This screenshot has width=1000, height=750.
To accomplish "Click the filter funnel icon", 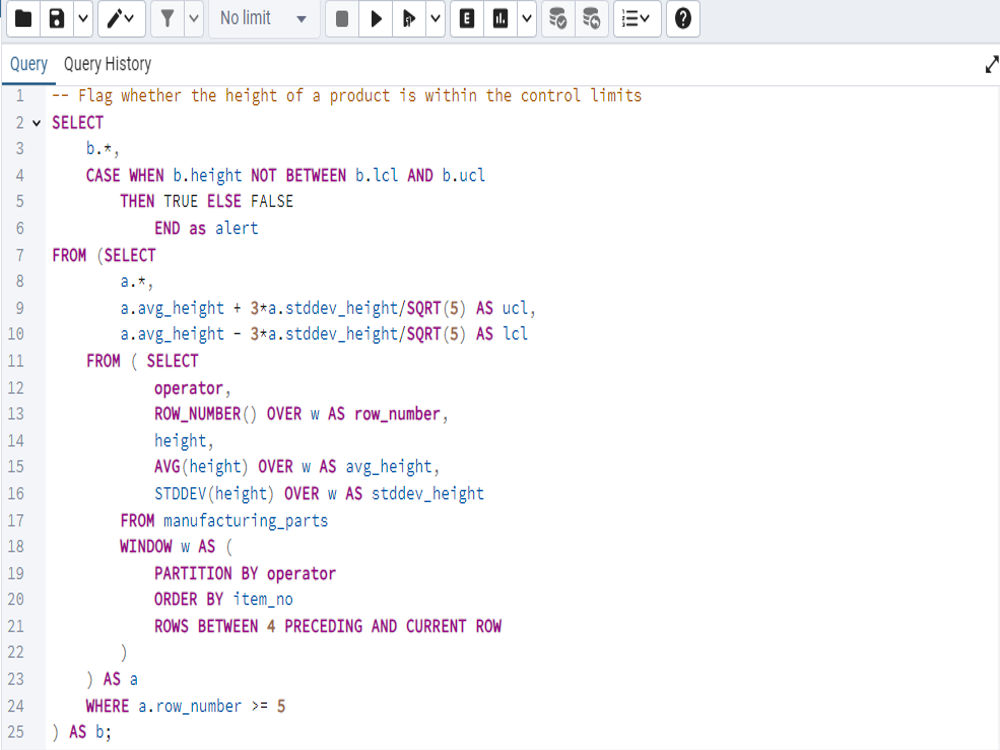I will click(168, 18).
